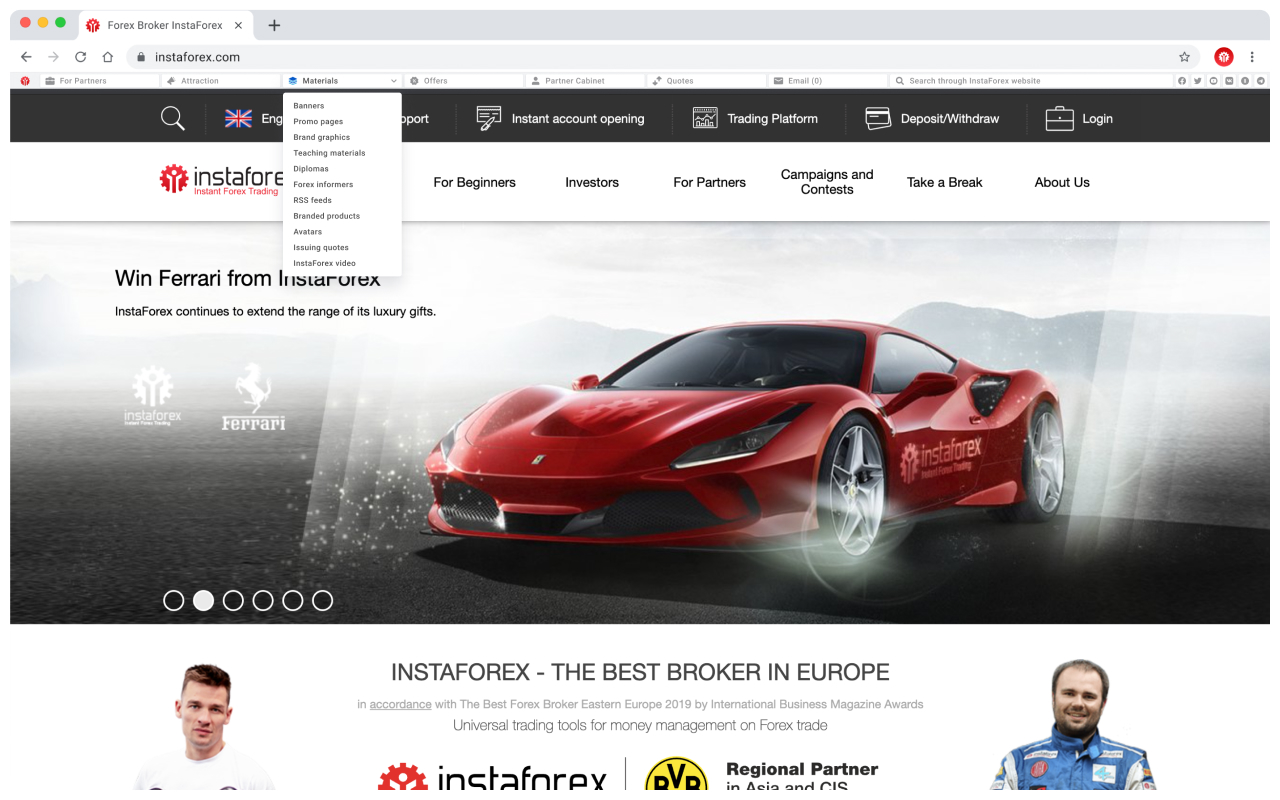Open the For Beginners navigation menu
This screenshot has width=1280, height=800.
tap(475, 182)
